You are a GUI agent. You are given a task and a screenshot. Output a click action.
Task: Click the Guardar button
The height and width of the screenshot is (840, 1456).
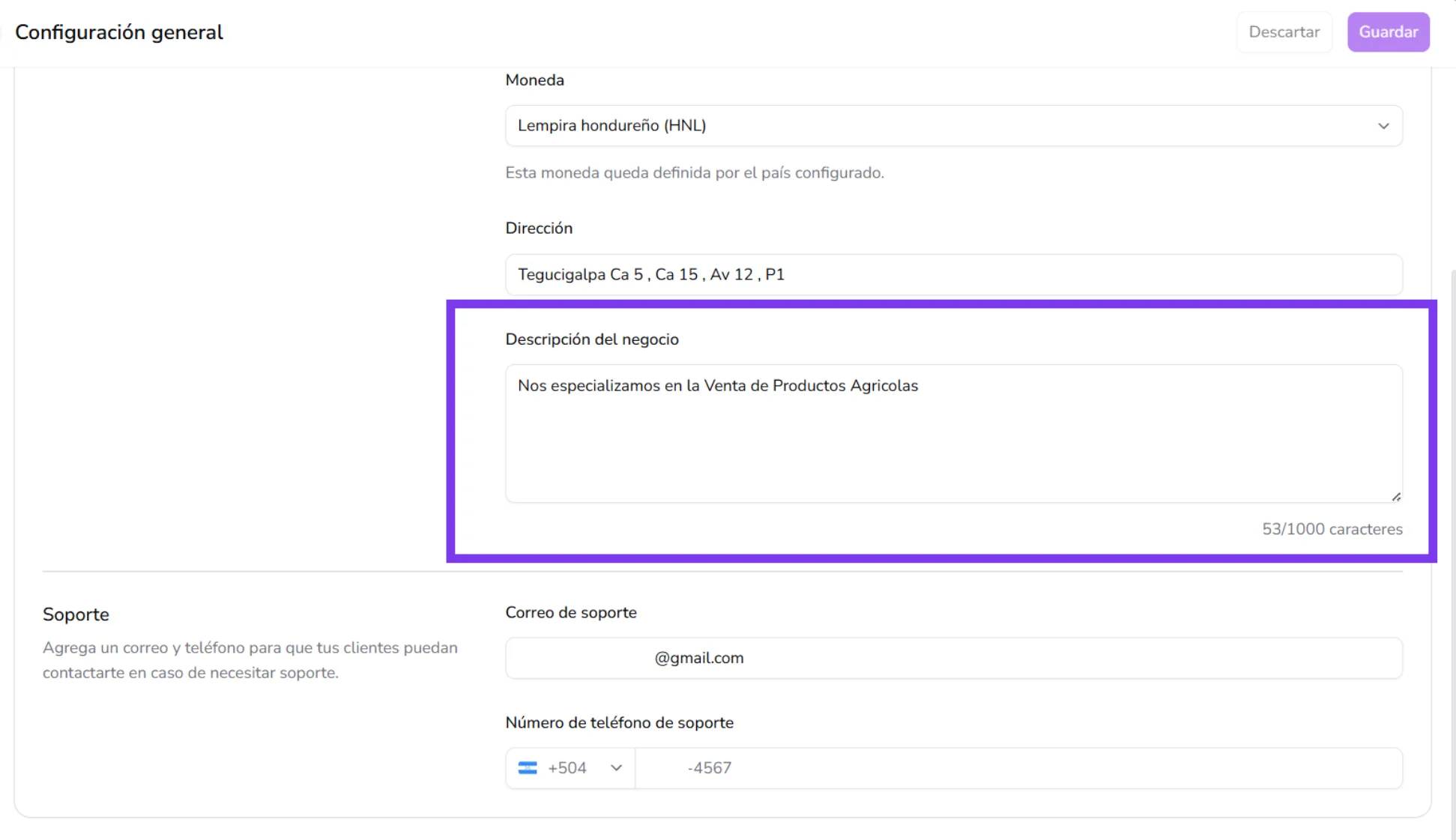(1388, 32)
